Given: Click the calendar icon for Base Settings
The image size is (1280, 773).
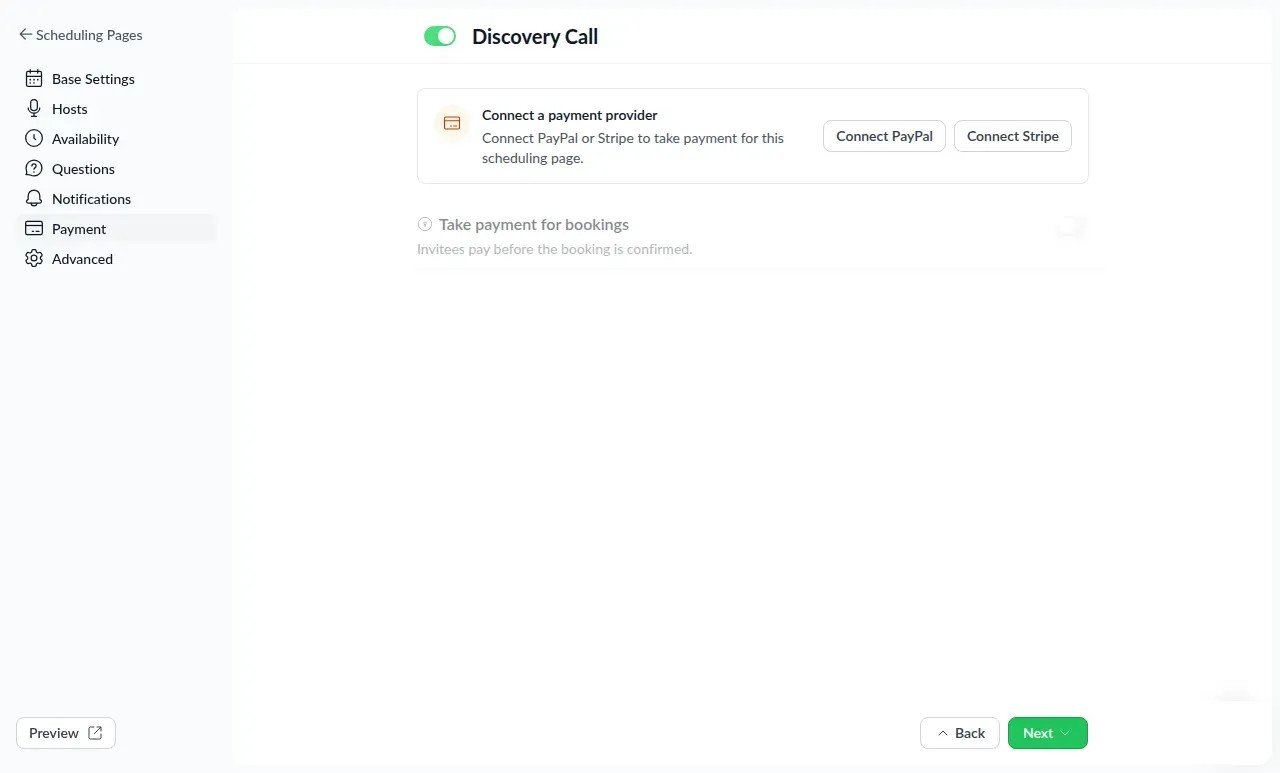Looking at the screenshot, I should pos(34,78).
